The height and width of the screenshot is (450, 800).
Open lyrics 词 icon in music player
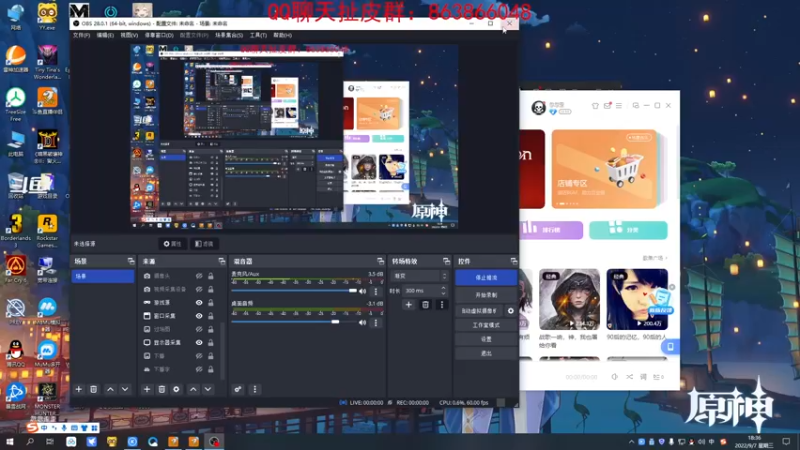point(643,377)
